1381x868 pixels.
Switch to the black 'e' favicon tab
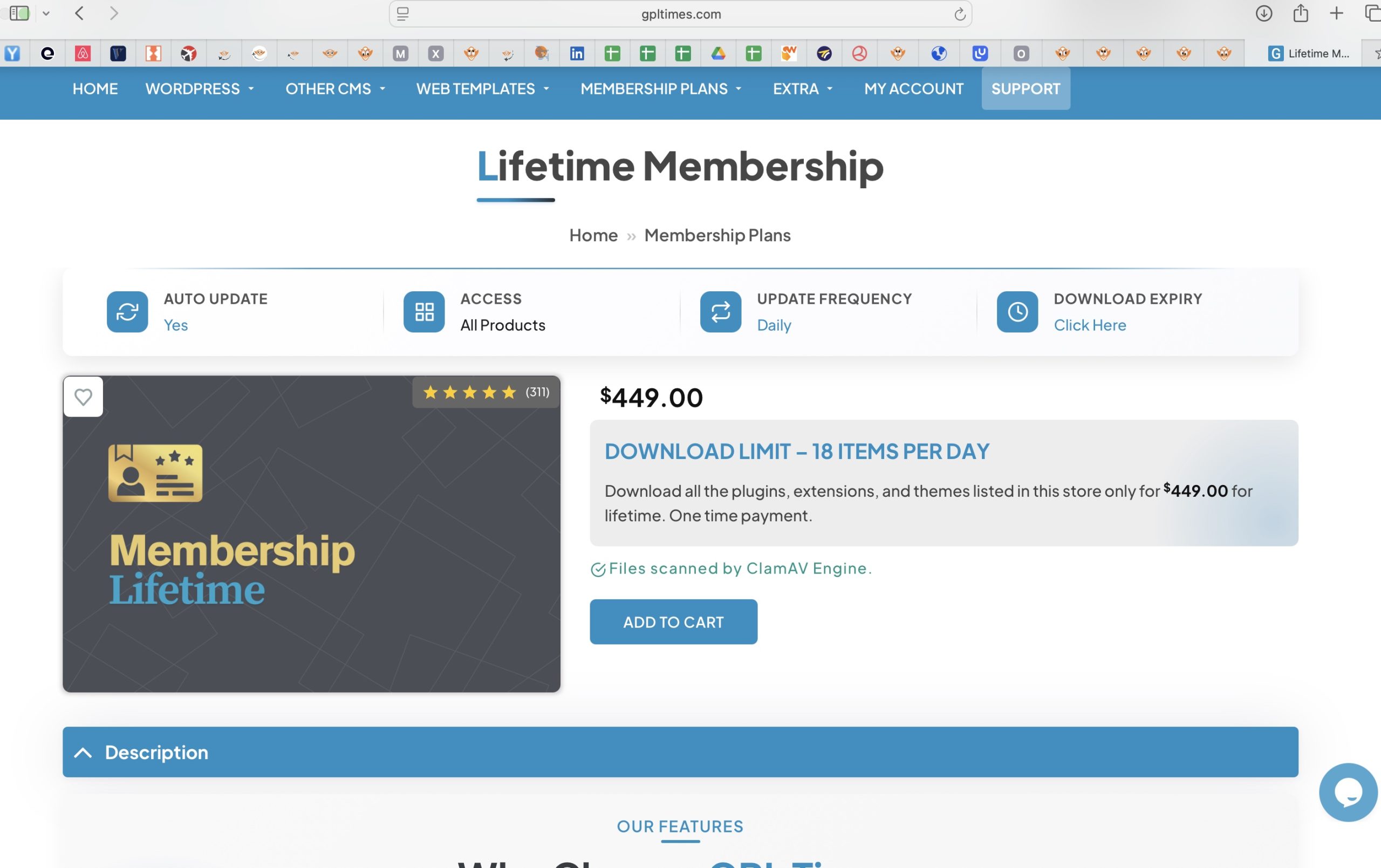pyautogui.click(x=47, y=53)
